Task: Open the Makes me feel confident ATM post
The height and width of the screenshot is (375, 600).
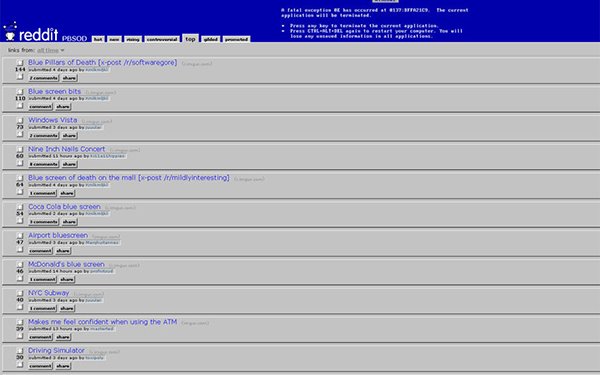Action: pos(103,322)
